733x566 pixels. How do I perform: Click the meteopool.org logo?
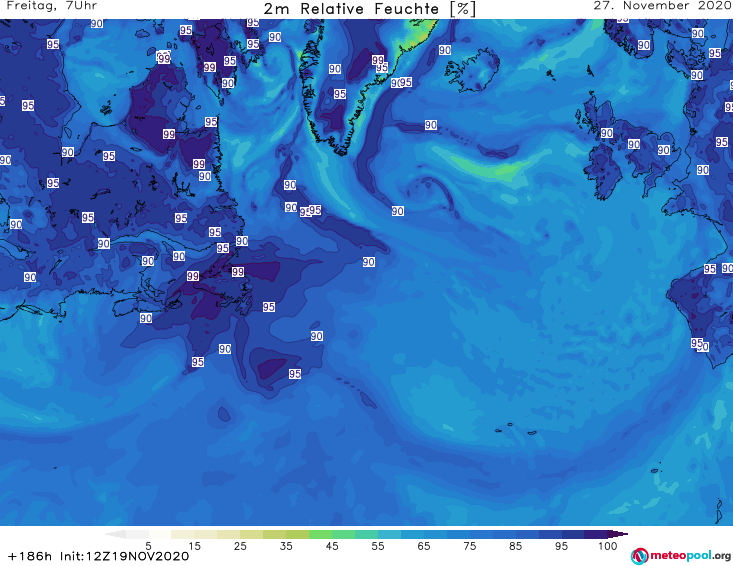681,556
